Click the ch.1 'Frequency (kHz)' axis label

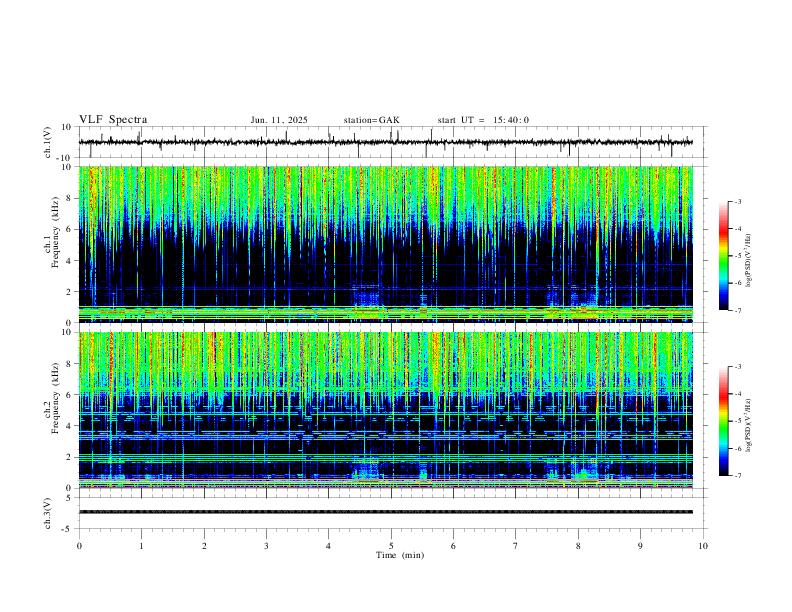point(55,230)
